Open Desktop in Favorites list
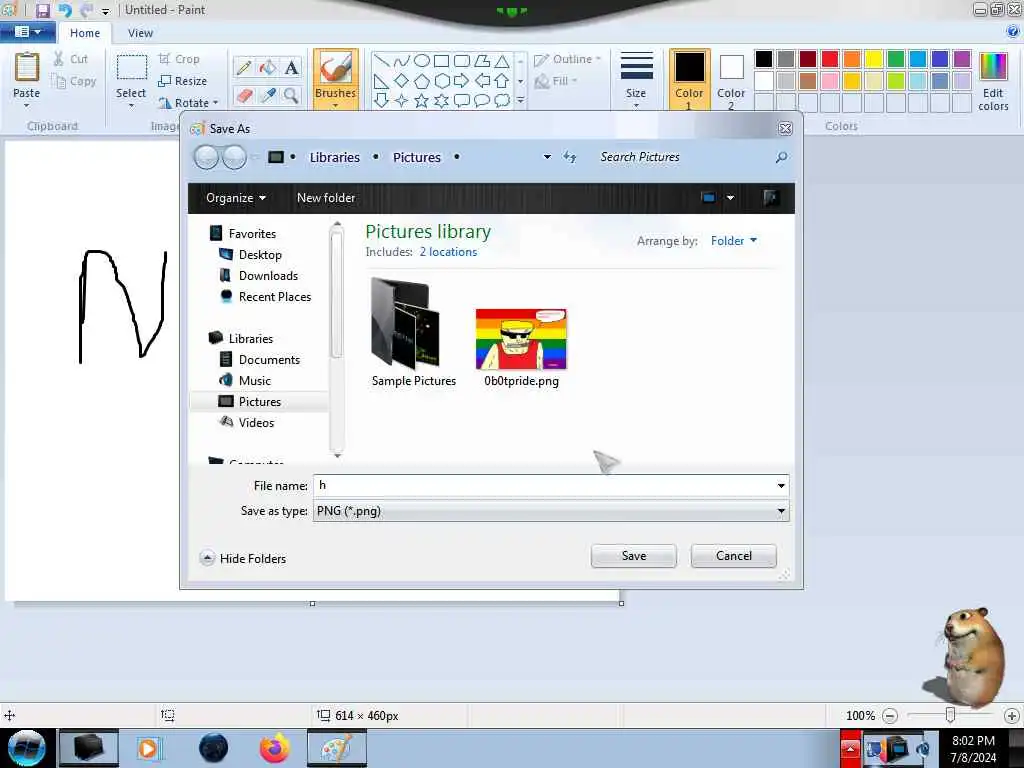Screen dimensions: 1024x768 pyautogui.click(x=259, y=255)
